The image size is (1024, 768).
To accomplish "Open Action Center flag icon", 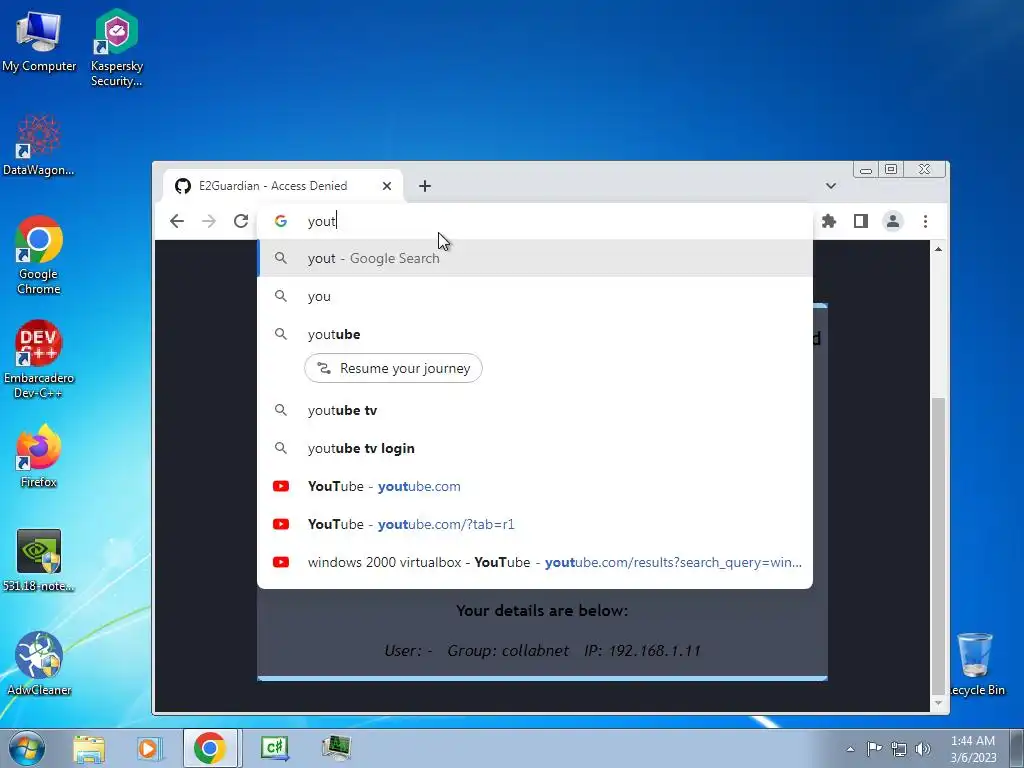I will coord(874,749).
